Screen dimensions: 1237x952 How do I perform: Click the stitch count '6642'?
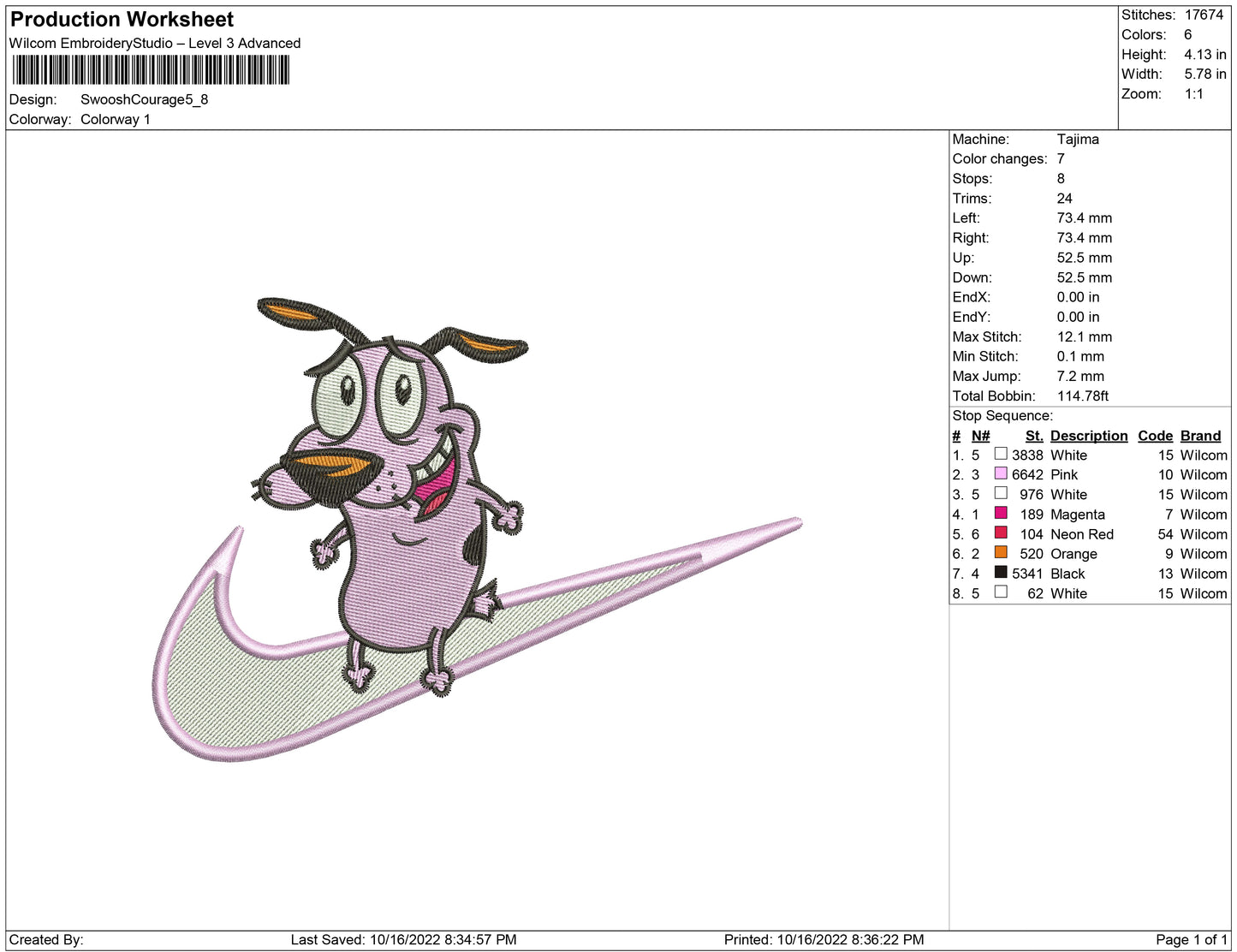coord(1027,474)
